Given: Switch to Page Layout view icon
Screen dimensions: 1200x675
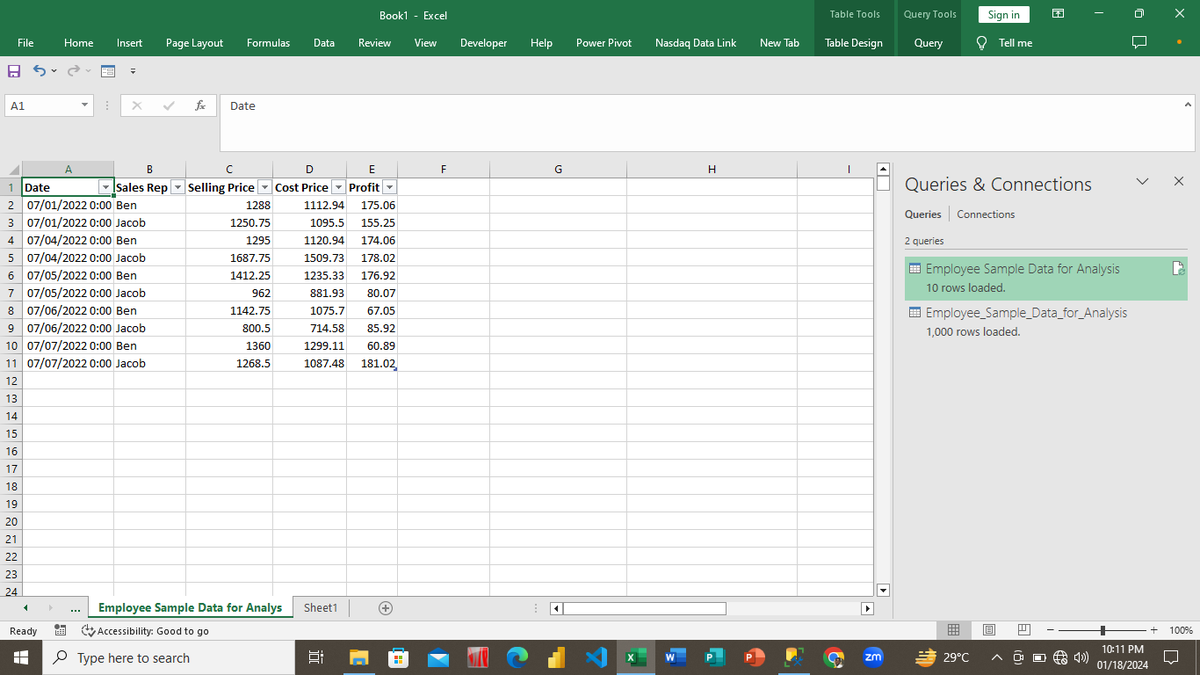Looking at the screenshot, I should (990, 631).
